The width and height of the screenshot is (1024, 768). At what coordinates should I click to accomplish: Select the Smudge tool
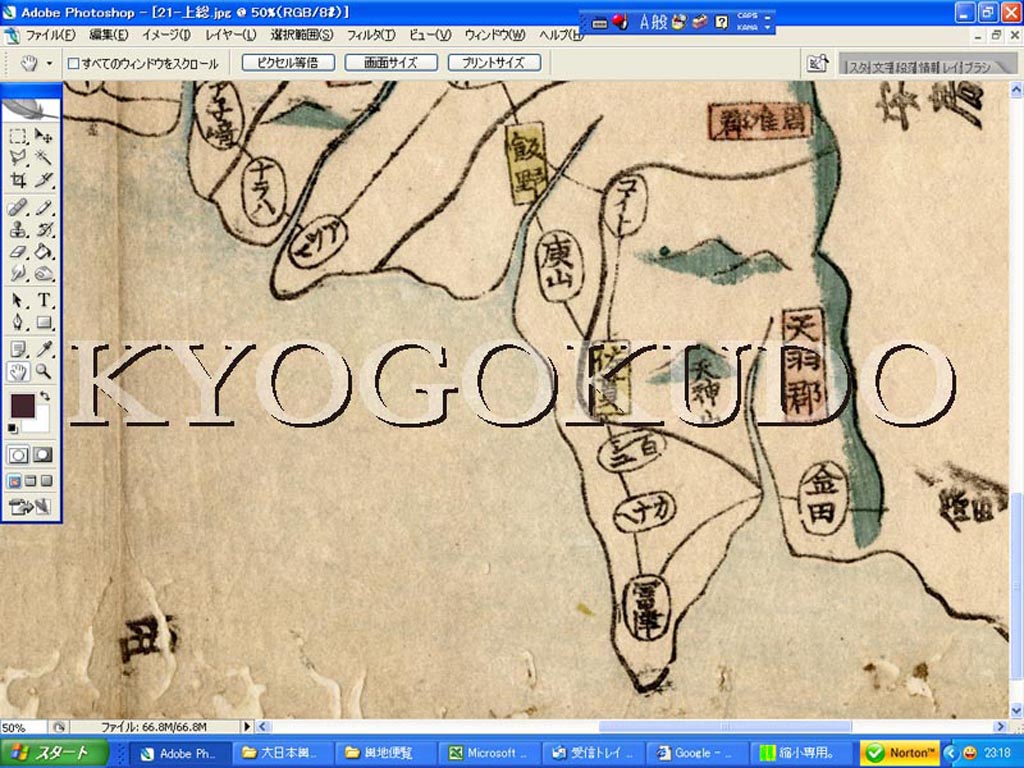[18, 273]
